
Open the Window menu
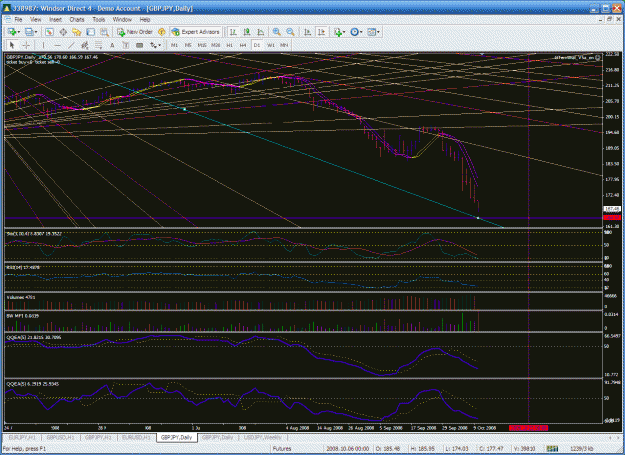[x=122, y=19]
